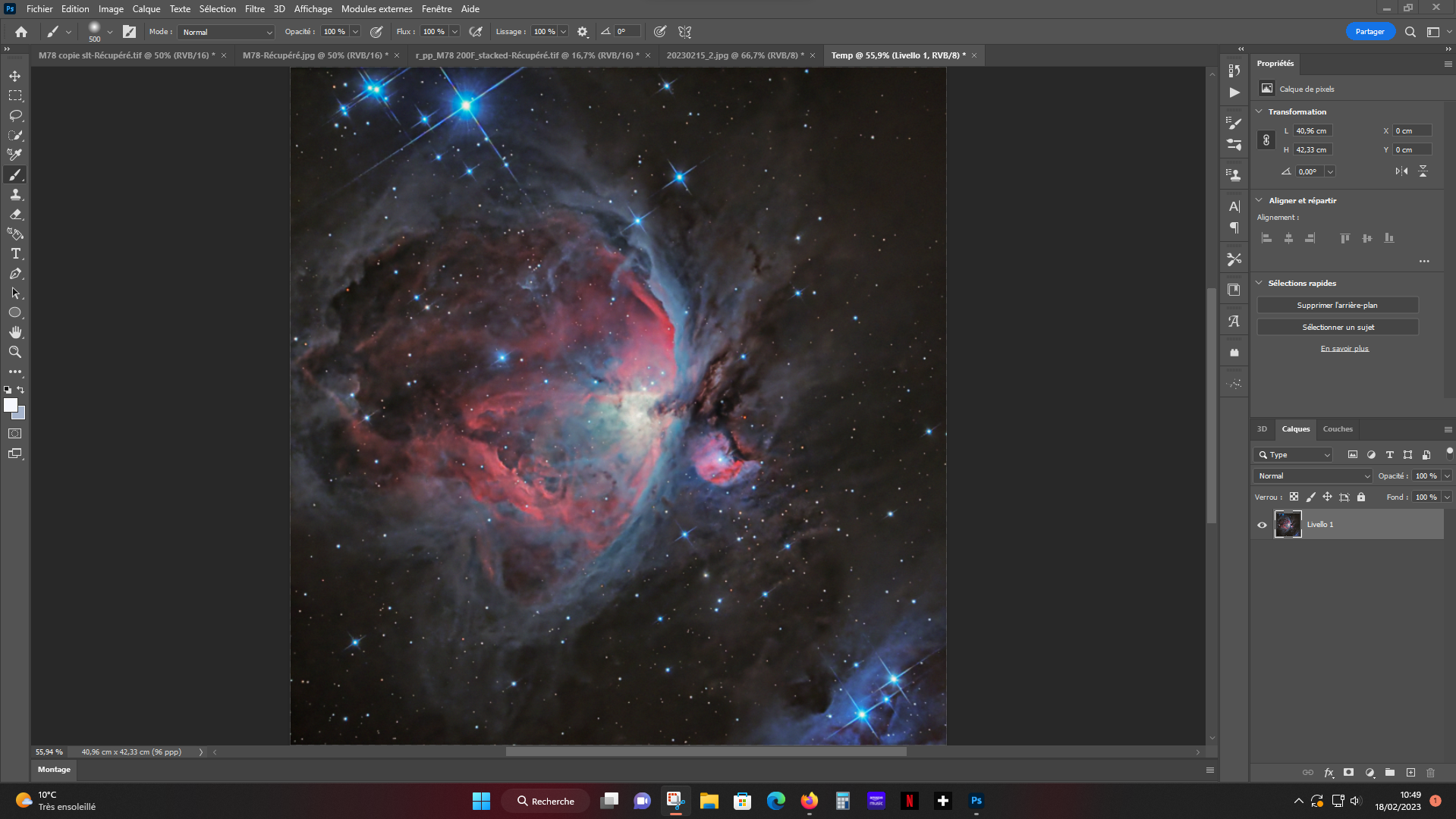Open the Calque menu
Image resolution: width=1456 pixels, height=819 pixels.
(x=146, y=9)
